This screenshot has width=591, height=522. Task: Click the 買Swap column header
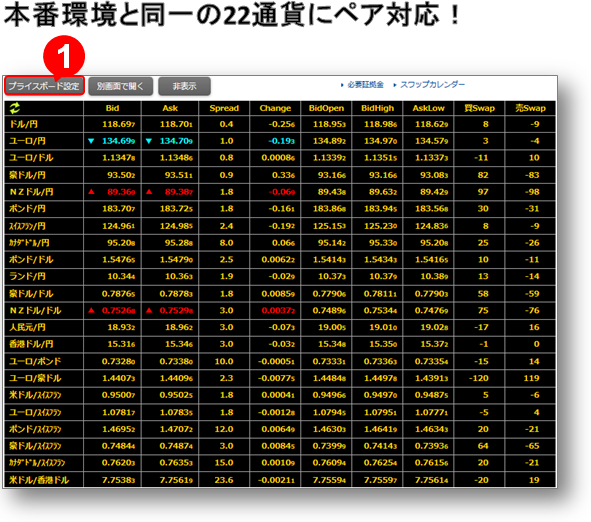(479, 108)
